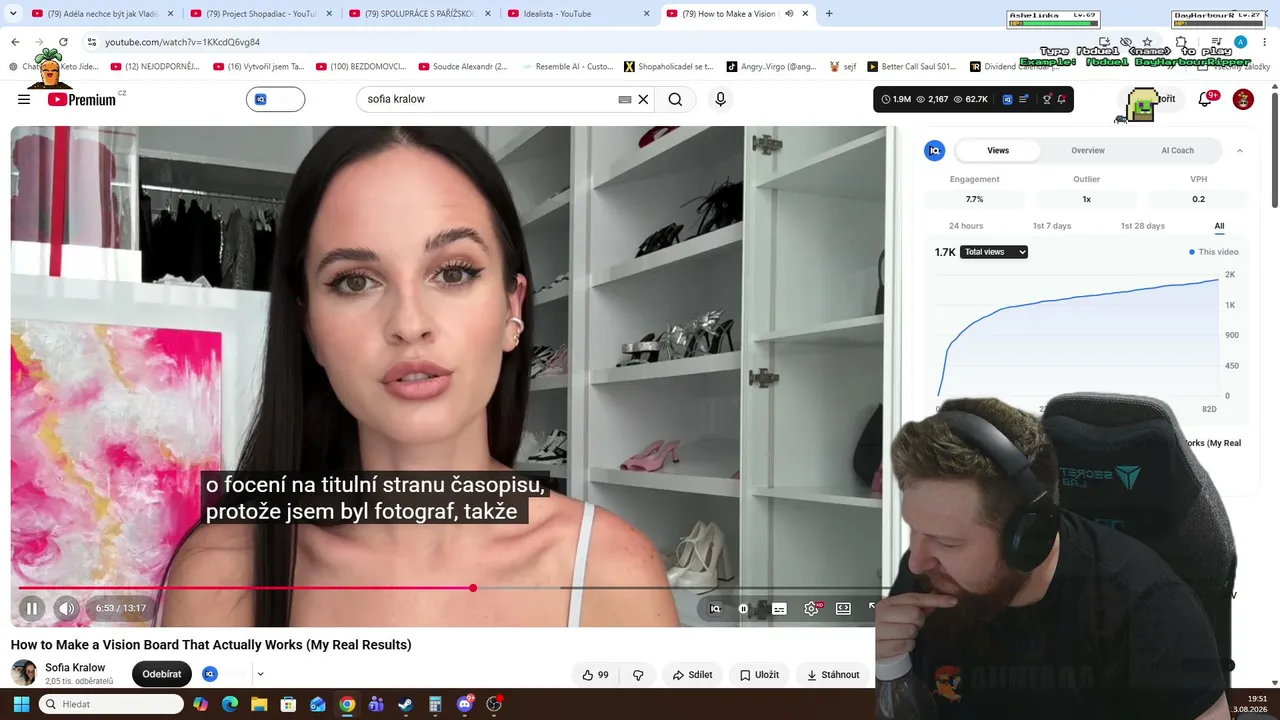This screenshot has width=1280, height=720.
Task: Open Microsoft Edge from the taskbar
Action: (230, 704)
